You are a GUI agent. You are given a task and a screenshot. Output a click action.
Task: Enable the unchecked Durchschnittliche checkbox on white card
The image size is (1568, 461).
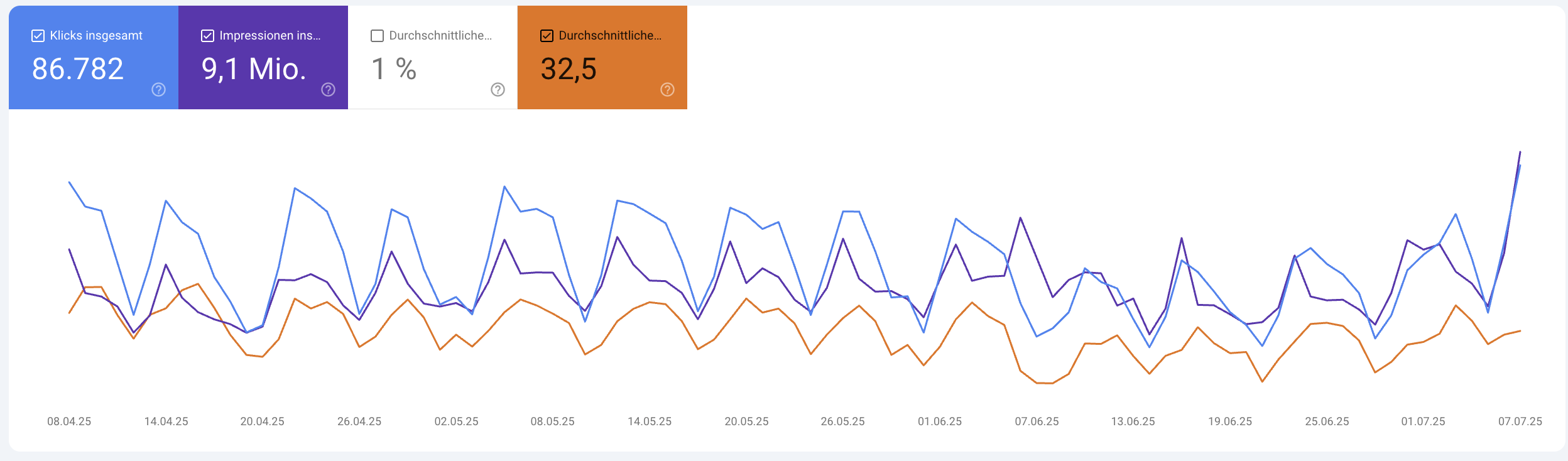pyautogui.click(x=377, y=36)
